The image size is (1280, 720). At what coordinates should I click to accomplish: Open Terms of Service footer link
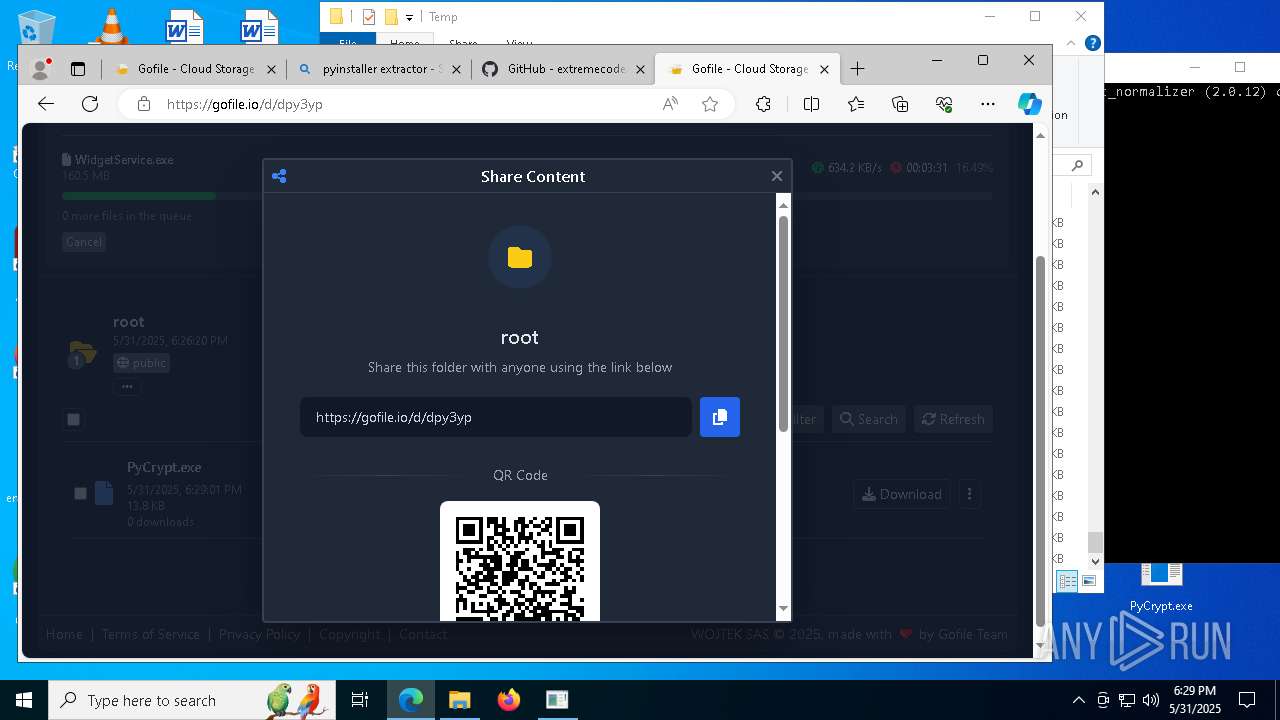(150, 634)
